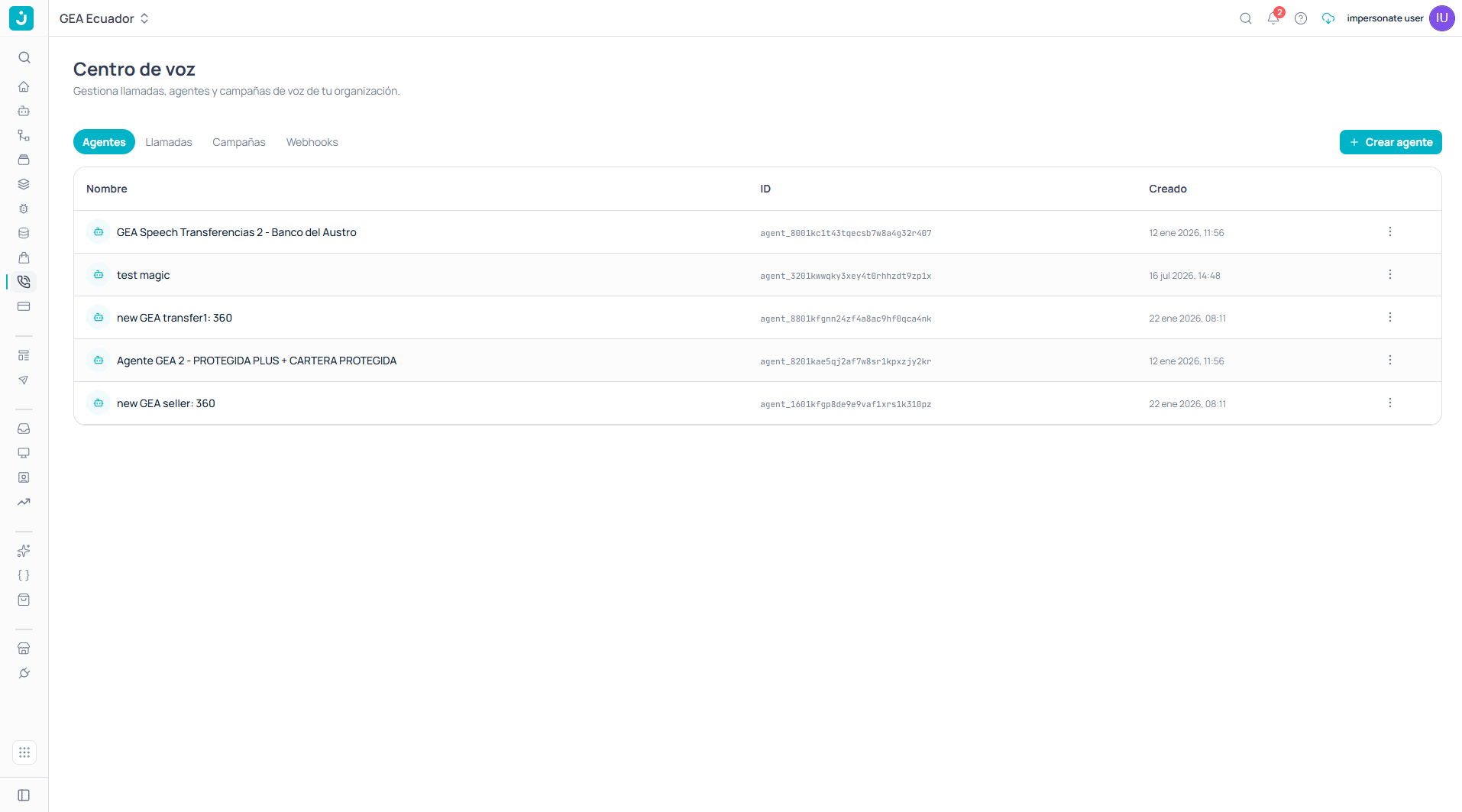The height and width of the screenshot is (812, 1462).
Task: Open the robot (bots) icon in the sidebar
Action: 24,111
